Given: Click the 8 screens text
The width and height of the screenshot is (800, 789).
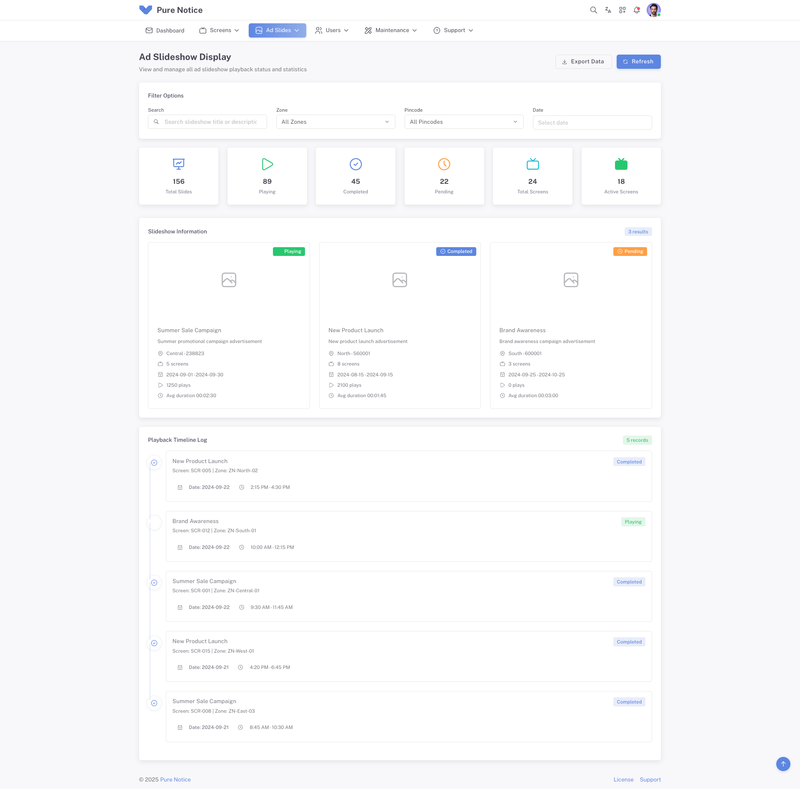Looking at the screenshot, I should click(348, 364).
